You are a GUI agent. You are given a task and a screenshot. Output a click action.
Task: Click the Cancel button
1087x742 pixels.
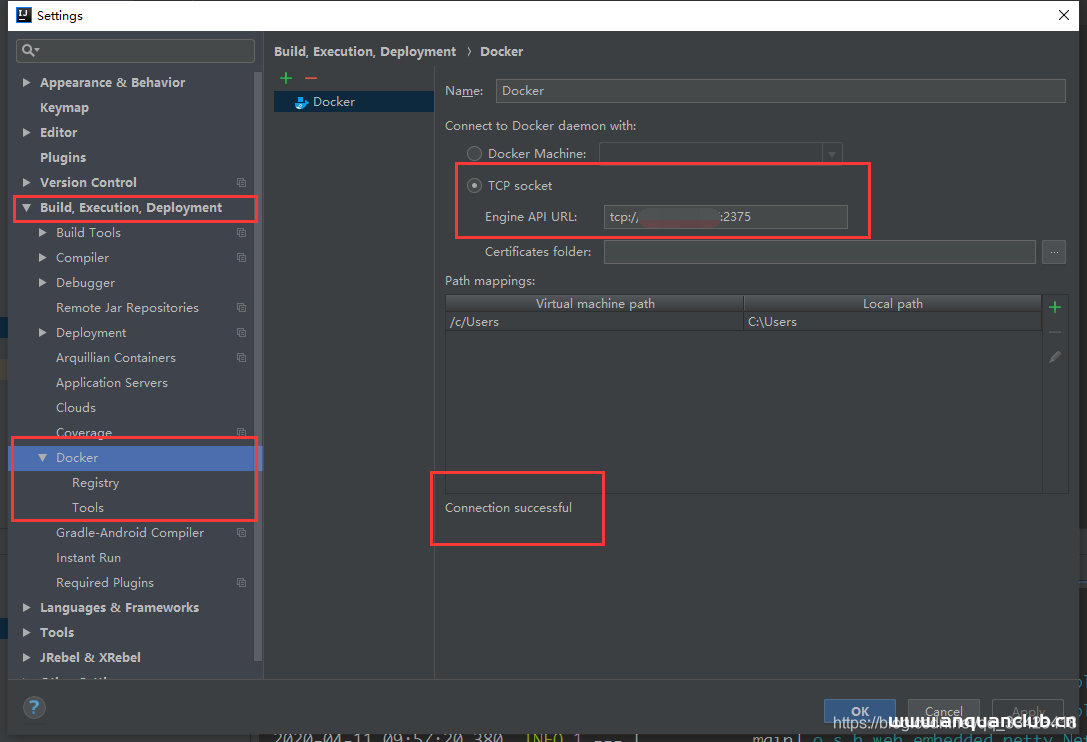[943, 711]
